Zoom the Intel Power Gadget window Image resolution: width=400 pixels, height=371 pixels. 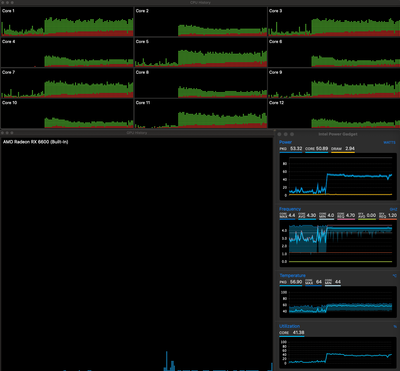pos(292,134)
